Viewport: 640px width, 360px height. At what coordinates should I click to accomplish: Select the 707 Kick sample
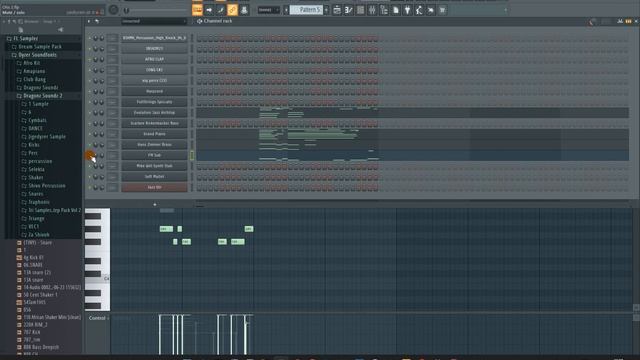[x=31, y=332]
